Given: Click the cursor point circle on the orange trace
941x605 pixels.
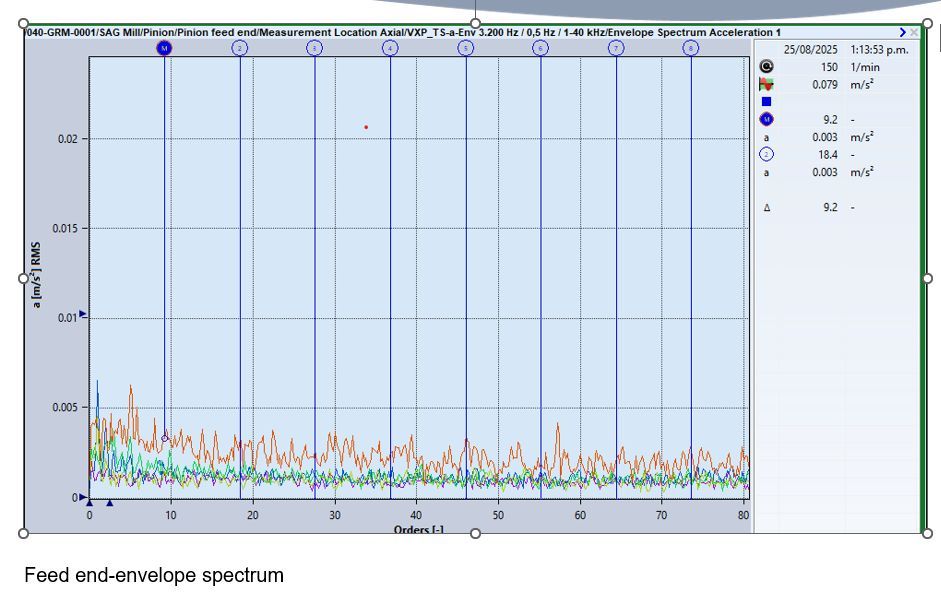Looking at the screenshot, I should click(165, 438).
